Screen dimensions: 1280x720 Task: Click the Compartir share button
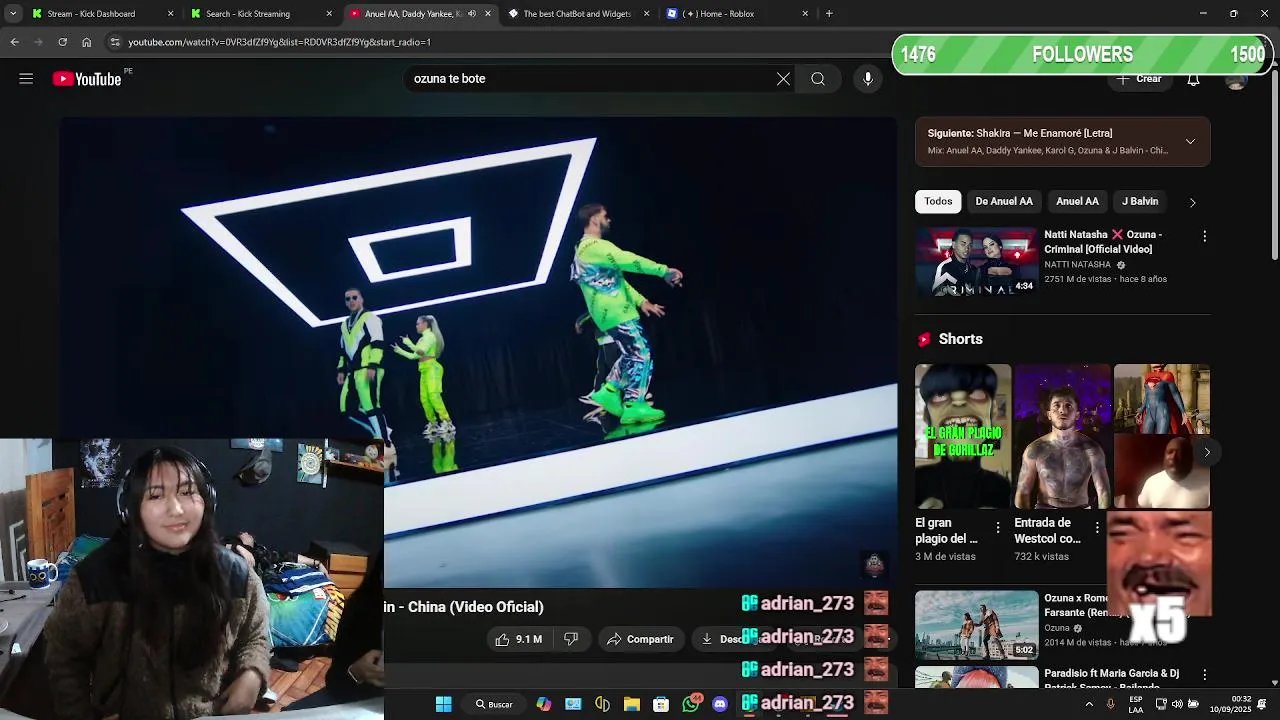[640, 639]
